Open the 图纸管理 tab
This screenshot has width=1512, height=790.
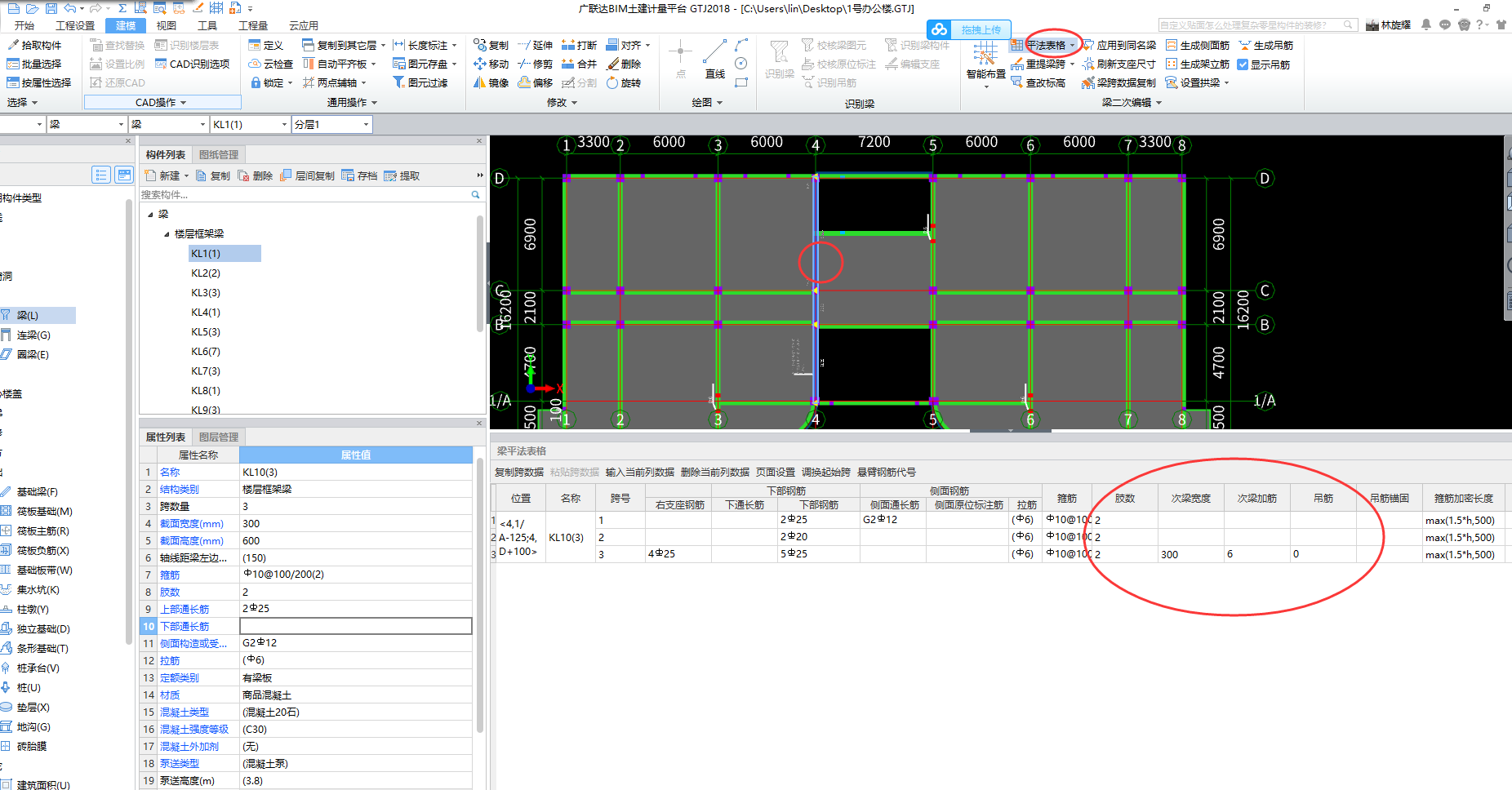[x=219, y=154]
